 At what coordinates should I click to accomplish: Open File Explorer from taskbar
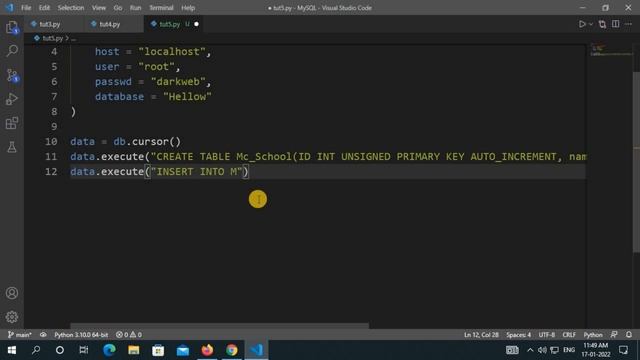tap(133, 350)
